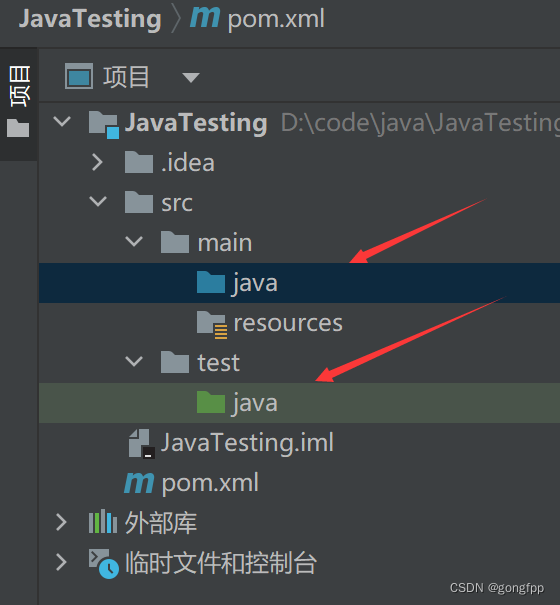The height and width of the screenshot is (605, 560).
Task: Select the src folder name
Action: (x=177, y=203)
